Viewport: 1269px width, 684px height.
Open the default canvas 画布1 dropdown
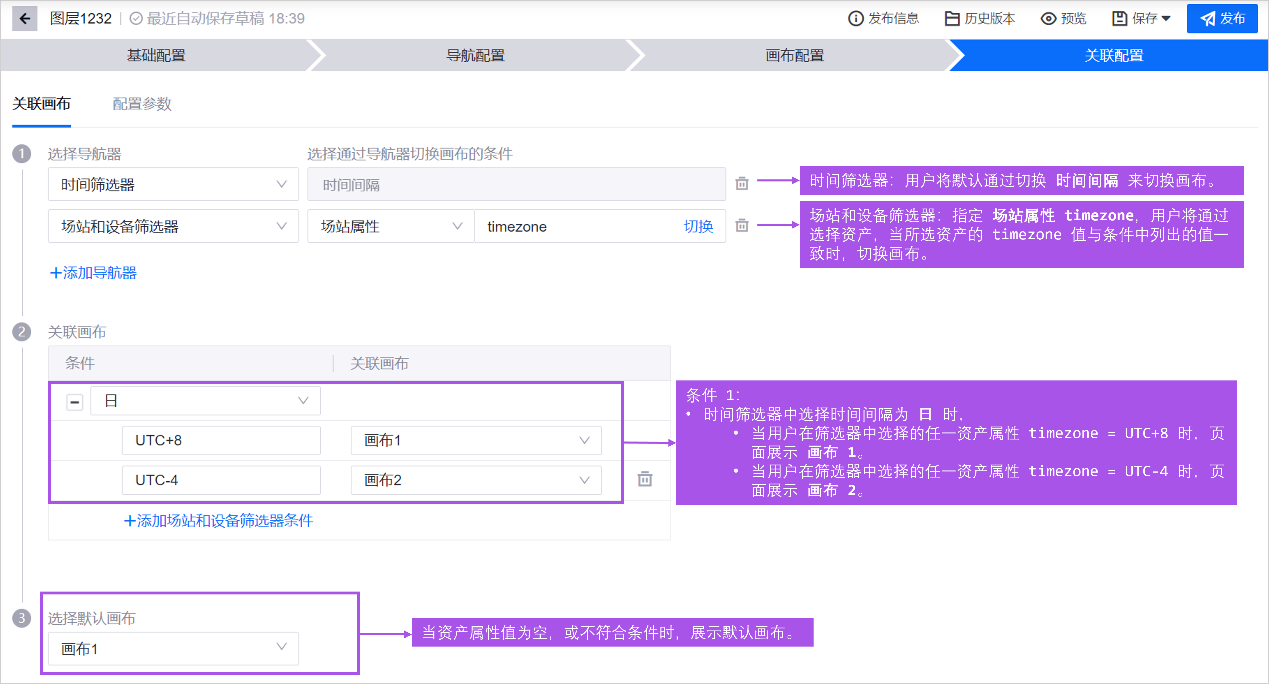(x=173, y=649)
